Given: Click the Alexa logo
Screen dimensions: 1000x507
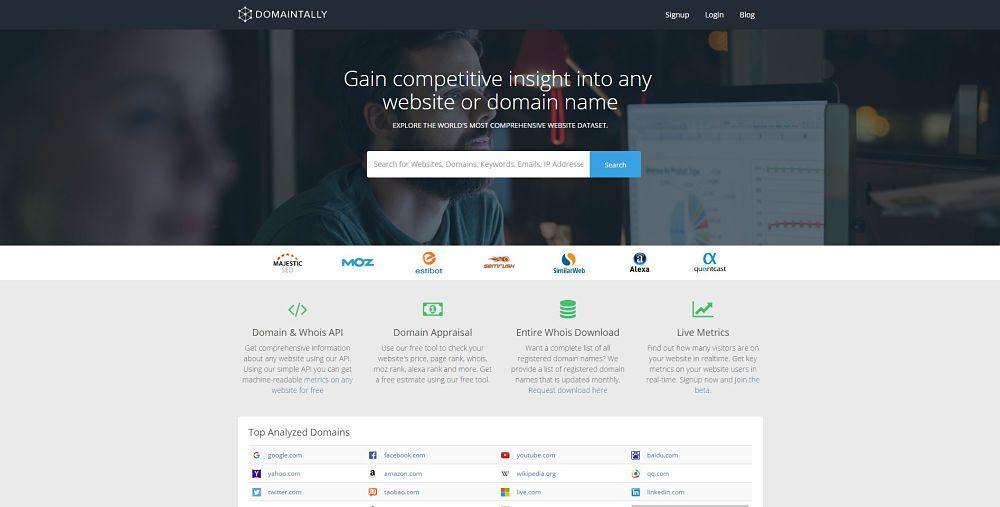Looking at the screenshot, I should tap(639, 263).
